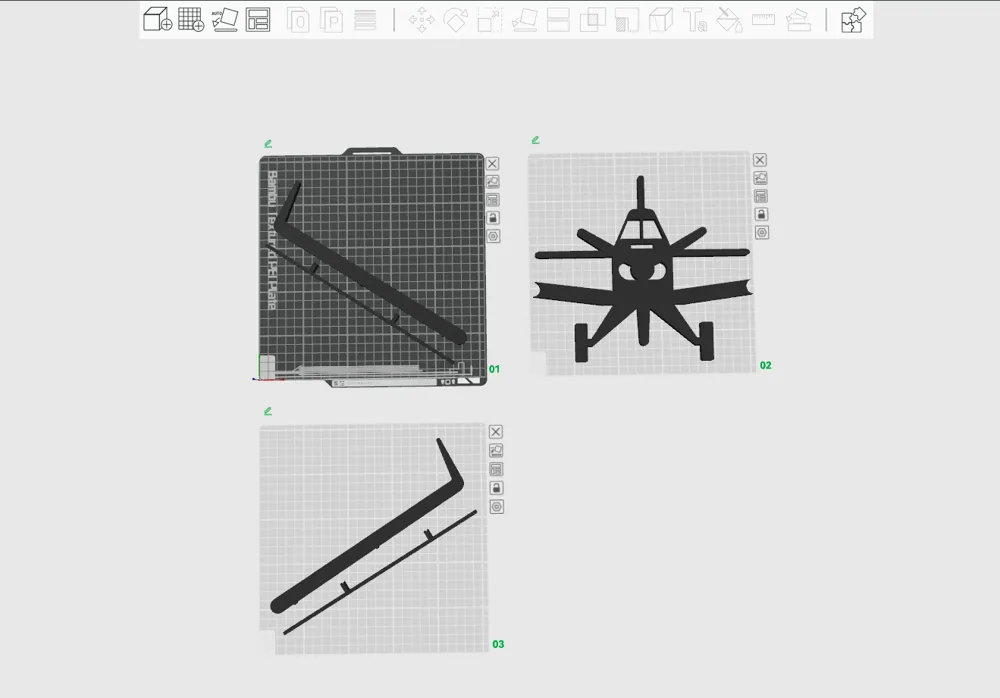Toggle lock on plate 03
Screen dimensions: 1000x698
click(496, 488)
